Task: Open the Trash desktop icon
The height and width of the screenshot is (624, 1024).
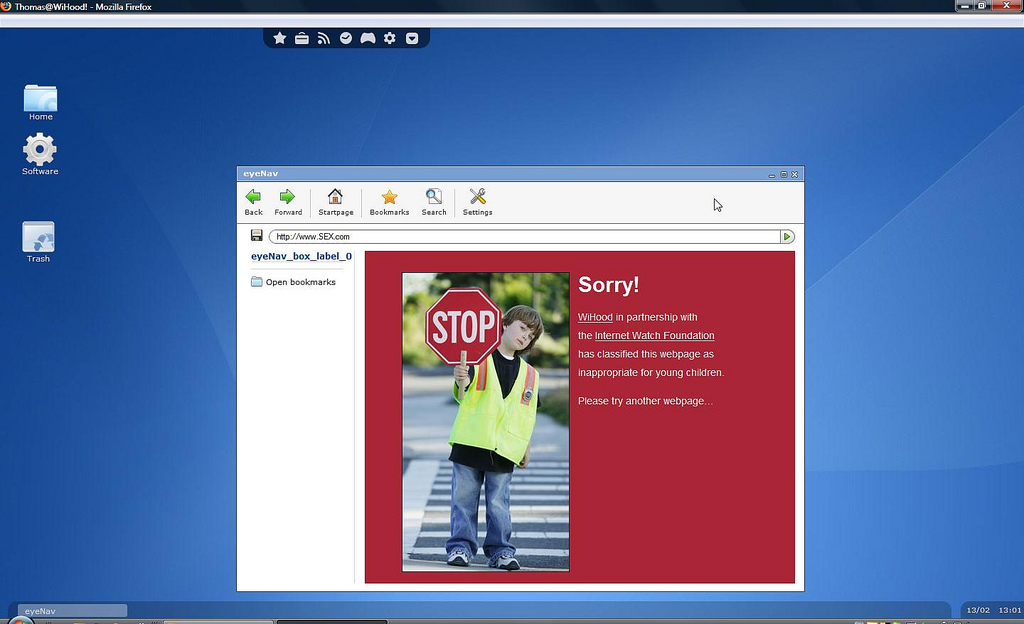Action: (39, 242)
